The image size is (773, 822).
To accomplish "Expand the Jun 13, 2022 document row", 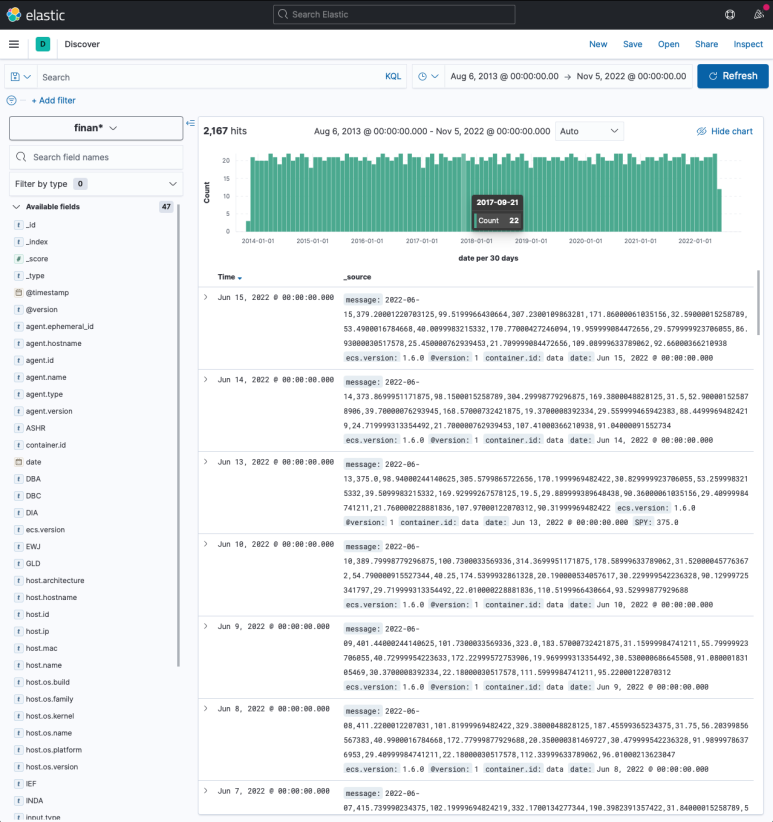I will [x=206, y=462].
